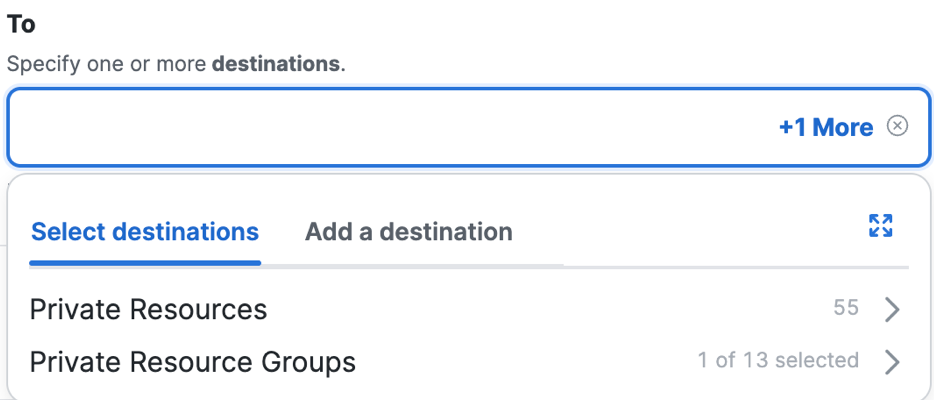Open the chevron beside Private Resources

[x=892, y=310]
